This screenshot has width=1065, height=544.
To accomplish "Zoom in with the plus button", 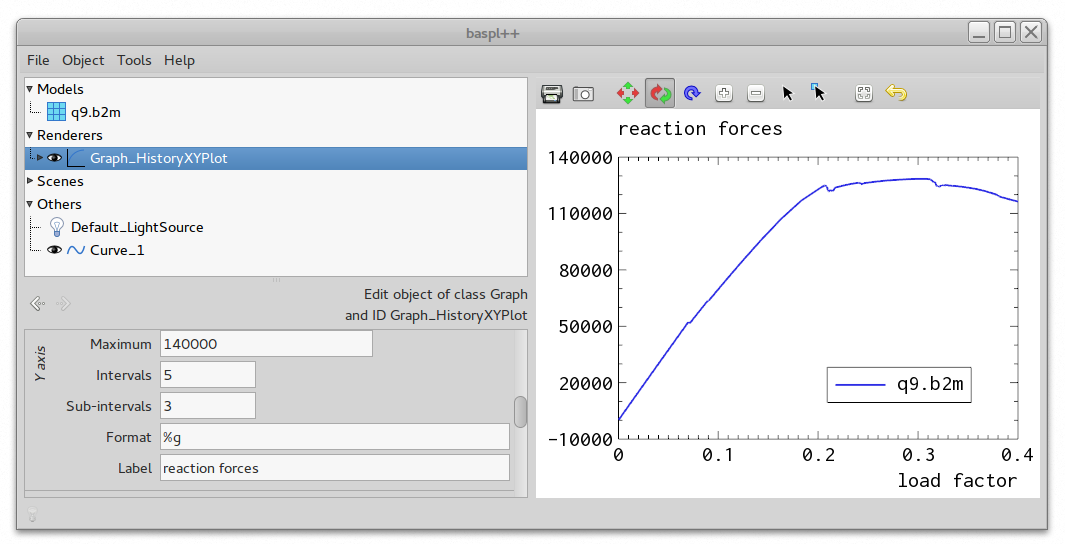I will click(724, 94).
